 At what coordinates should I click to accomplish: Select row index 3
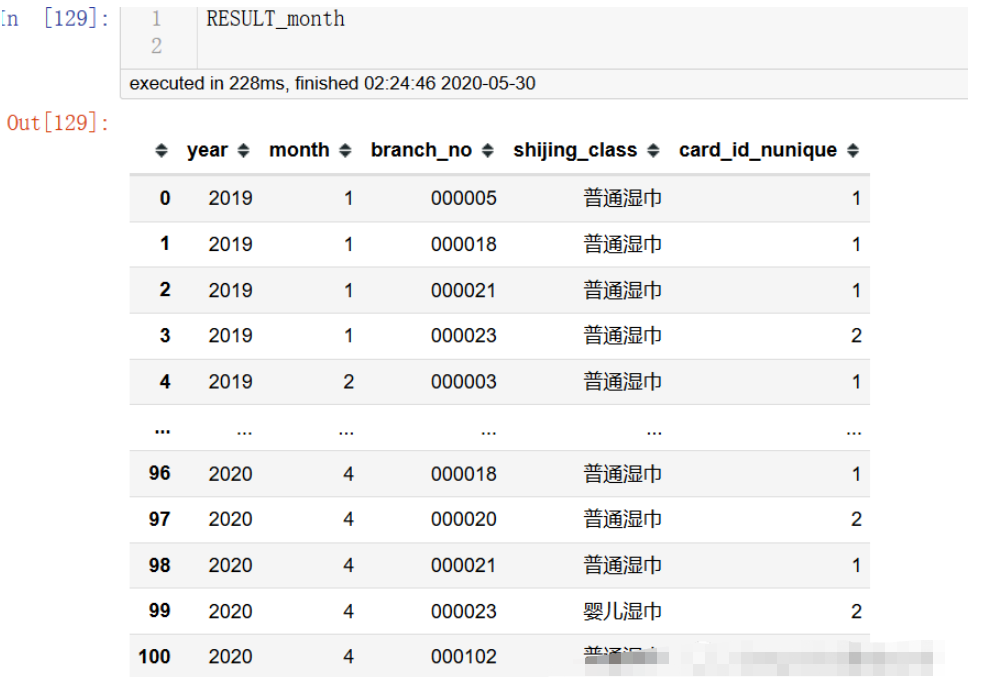(x=165, y=336)
